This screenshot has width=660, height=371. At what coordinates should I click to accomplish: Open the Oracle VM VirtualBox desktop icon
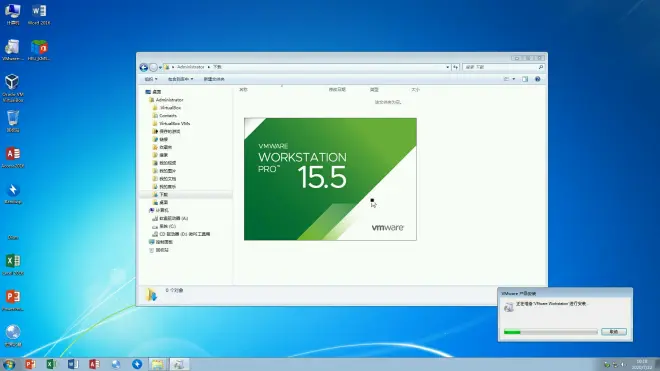pyautogui.click(x=12, y=88)
